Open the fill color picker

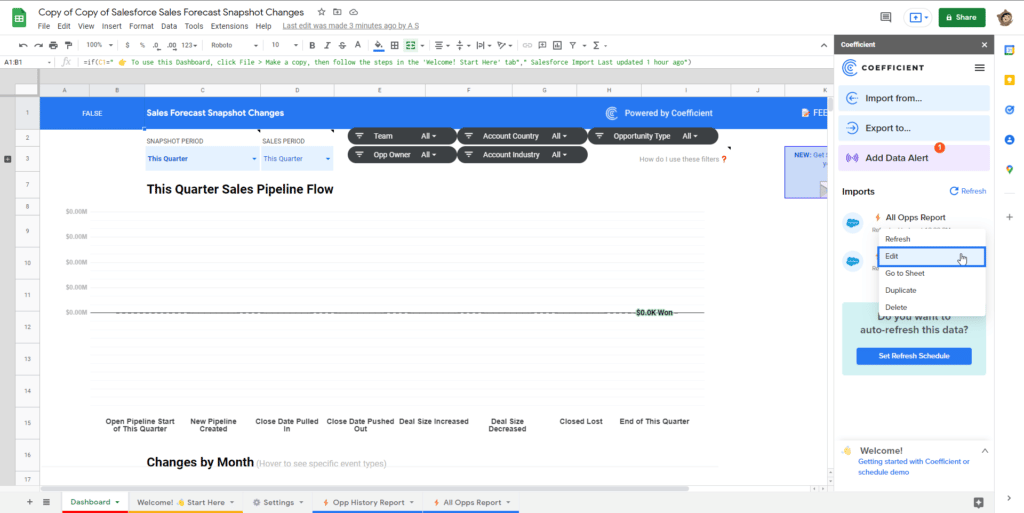[x=379, y=45]
